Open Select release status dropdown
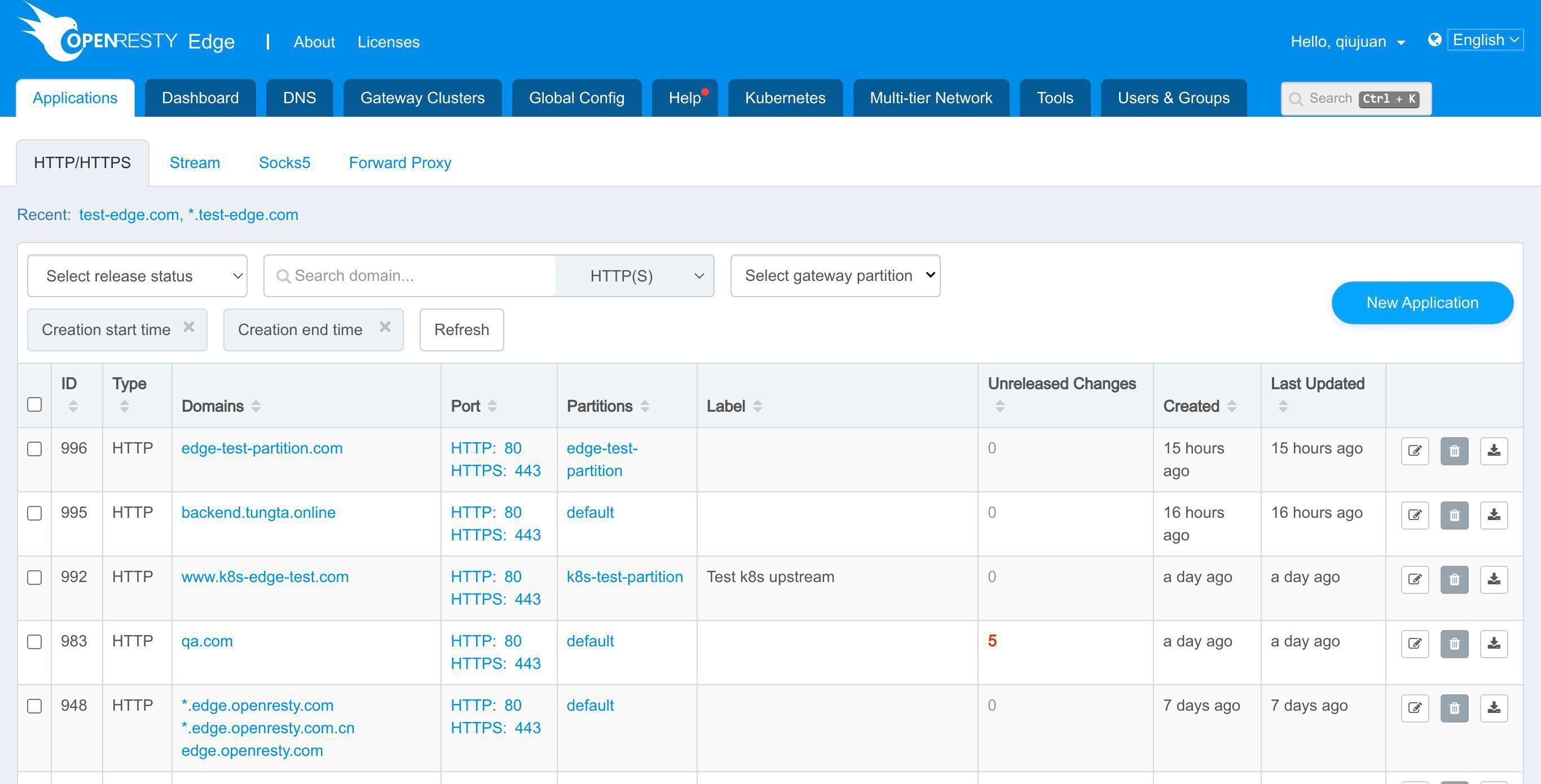This screenshot has height=784, width=1541. pyautogui.click(x=137, y=276)
